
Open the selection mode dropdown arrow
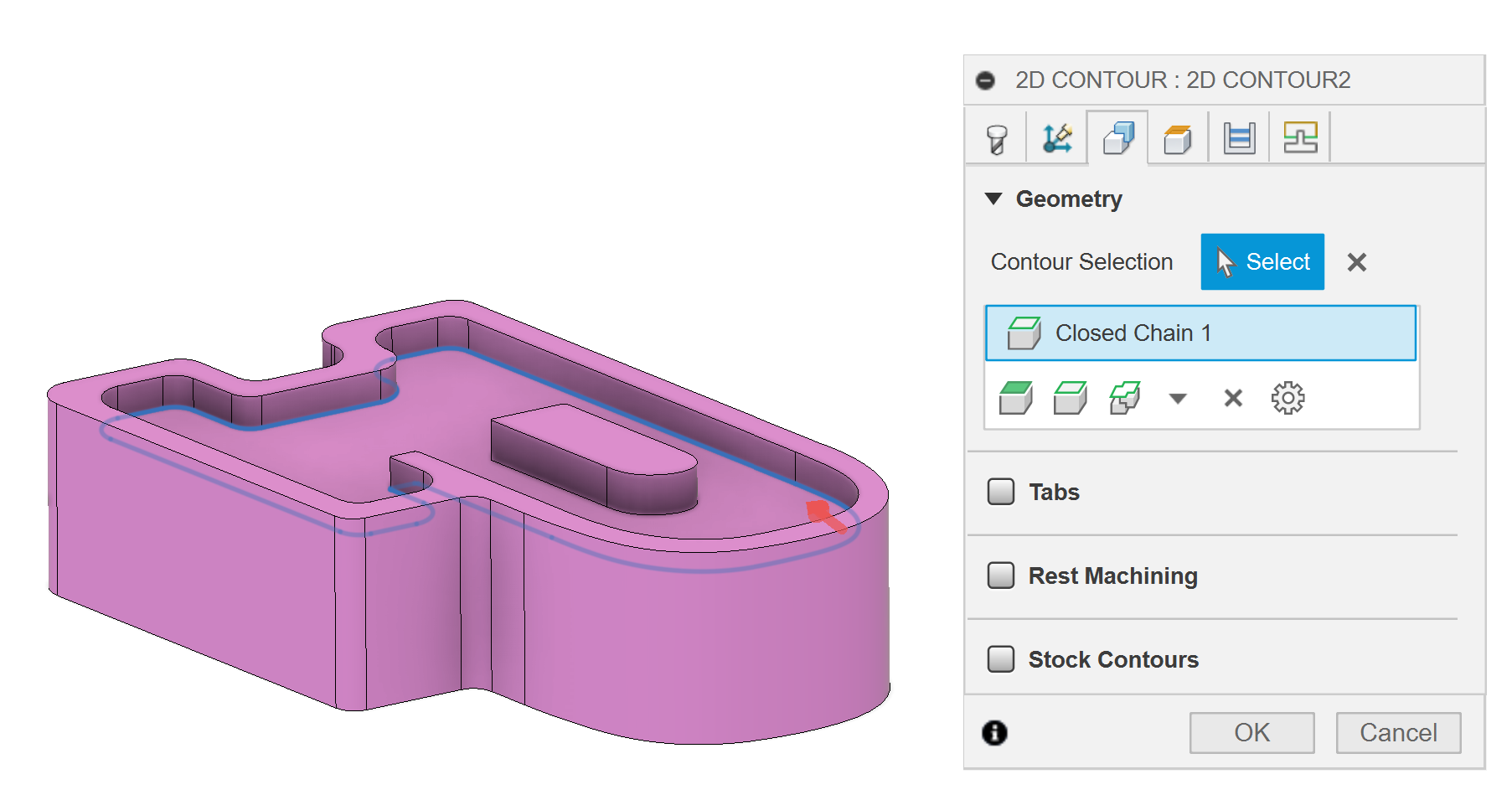coord(1178,399)
